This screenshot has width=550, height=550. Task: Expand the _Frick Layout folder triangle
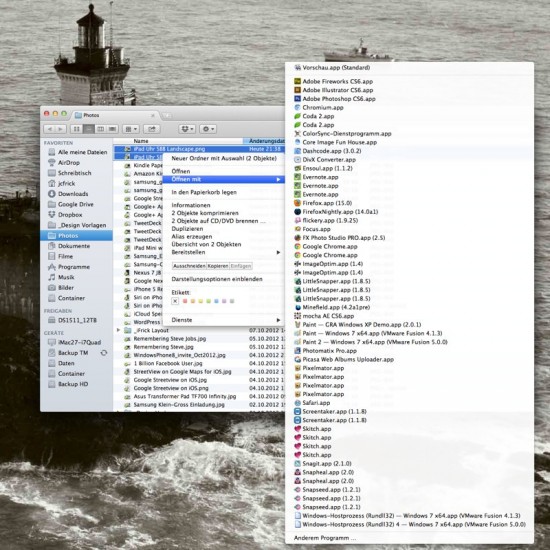(118, 330)
